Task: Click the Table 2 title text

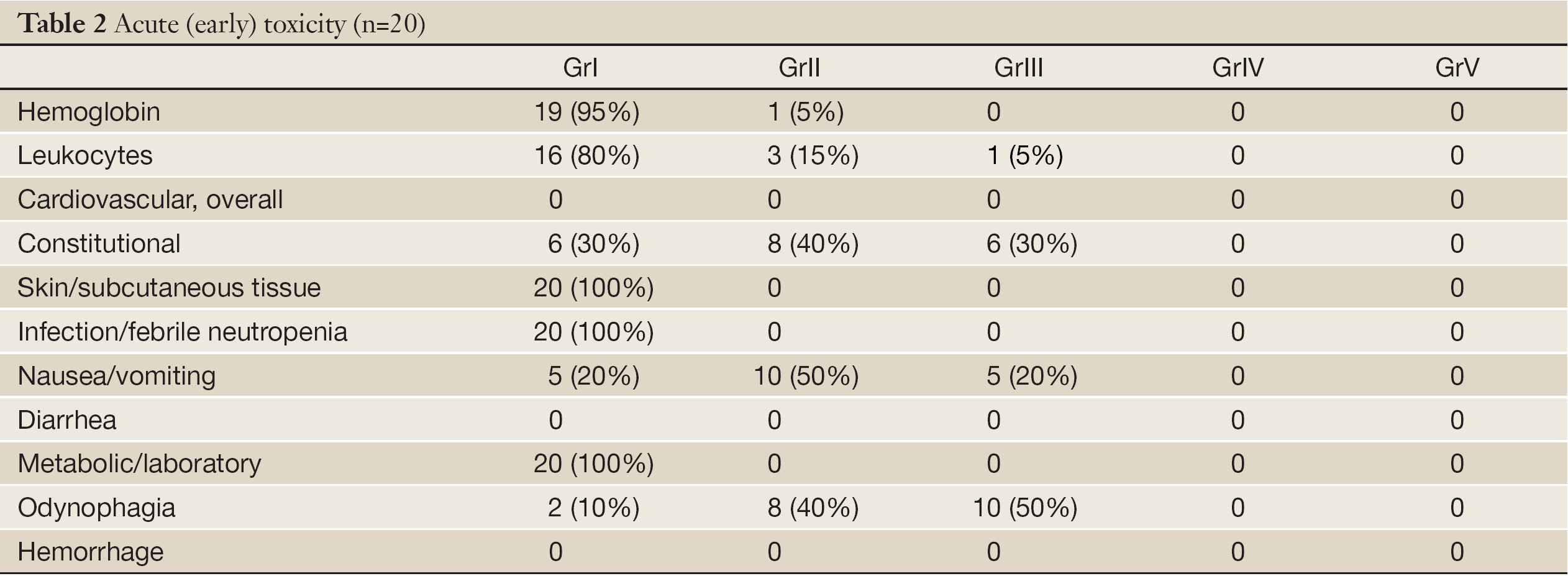Action: click(x=221, y=24)
